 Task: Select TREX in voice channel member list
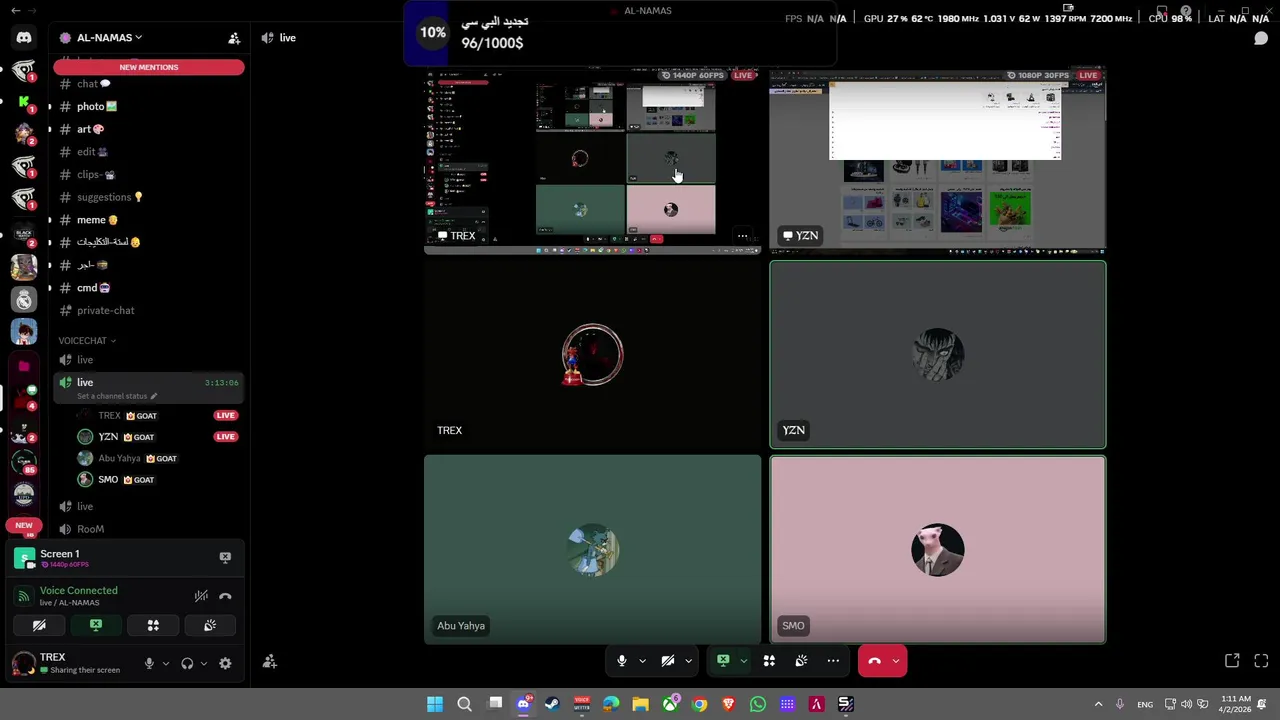pyautogui.click(x=158, y=416)
